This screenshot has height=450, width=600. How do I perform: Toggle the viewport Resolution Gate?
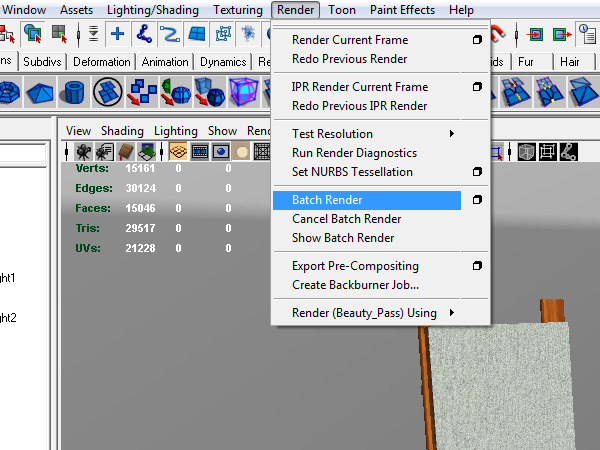point(221,152)
